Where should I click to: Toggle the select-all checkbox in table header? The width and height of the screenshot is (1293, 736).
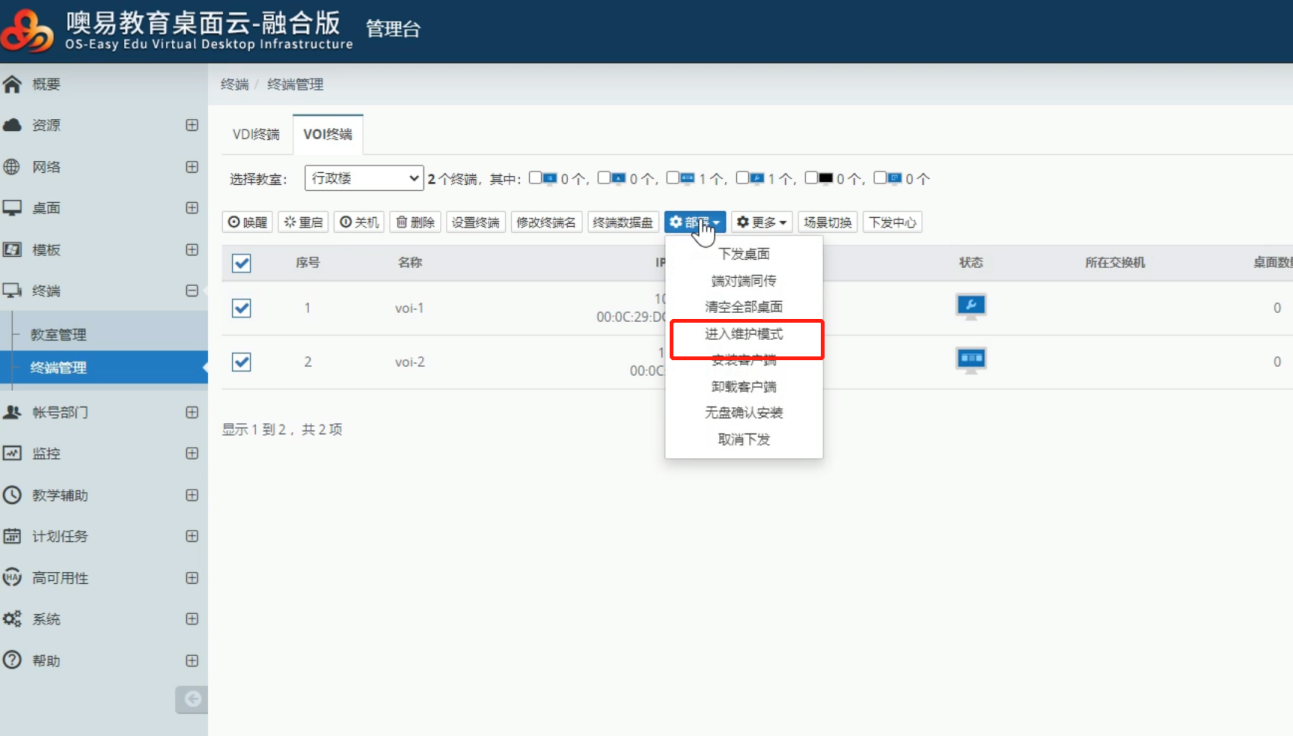click(x=241, y=263)
